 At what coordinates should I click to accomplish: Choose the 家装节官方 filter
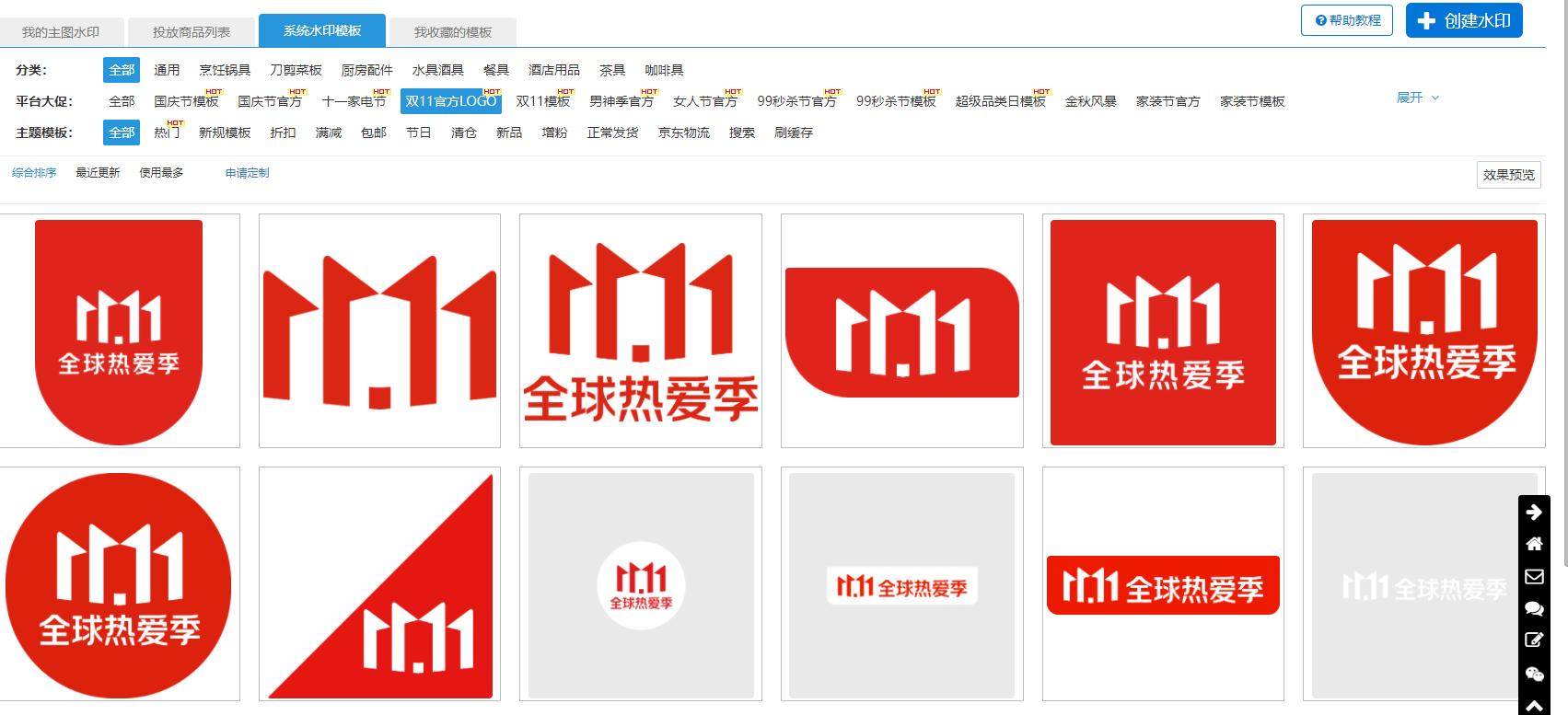[1168, 101]
